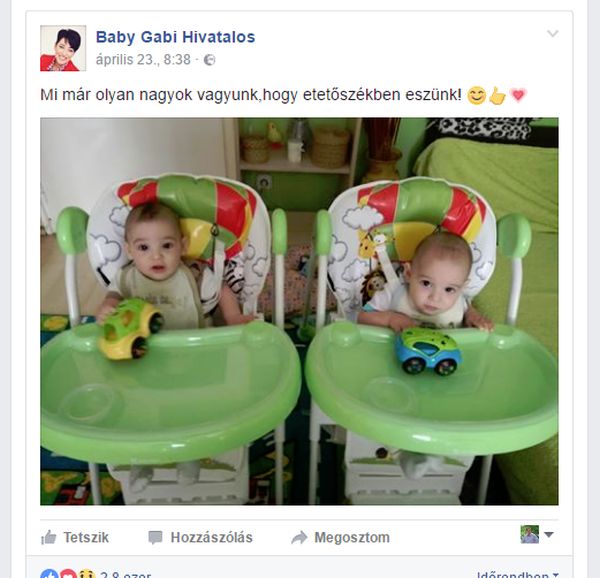This screenshot has height=578, width=600.
Task: Click the Hozzászólás speech bubble icon
Action: pos(155,537)
